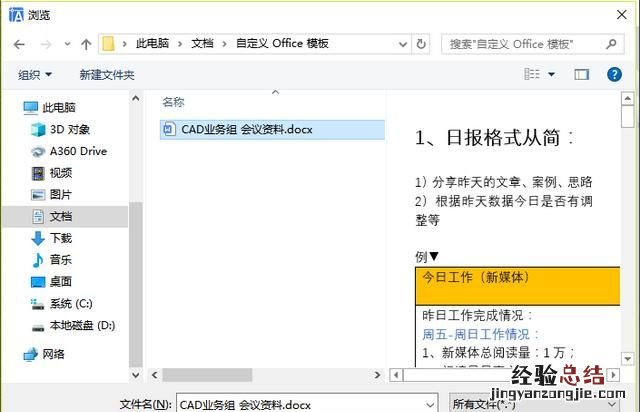Open 本地磁盘 (D:) drive
This screenshot has width=640, height=412.
pyautogui.click(x=73, y=326)
